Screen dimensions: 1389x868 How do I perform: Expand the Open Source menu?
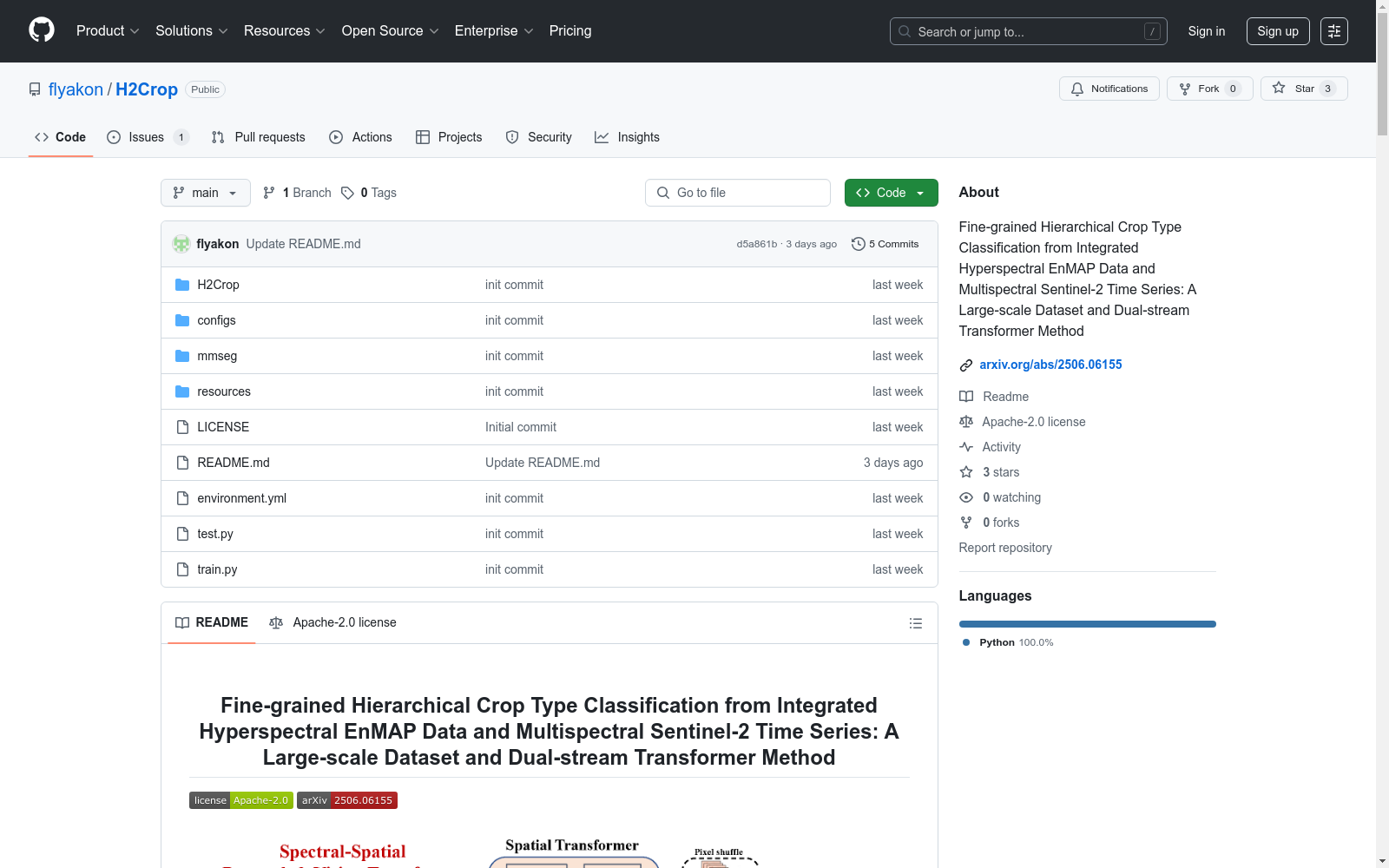pos(391,31)
